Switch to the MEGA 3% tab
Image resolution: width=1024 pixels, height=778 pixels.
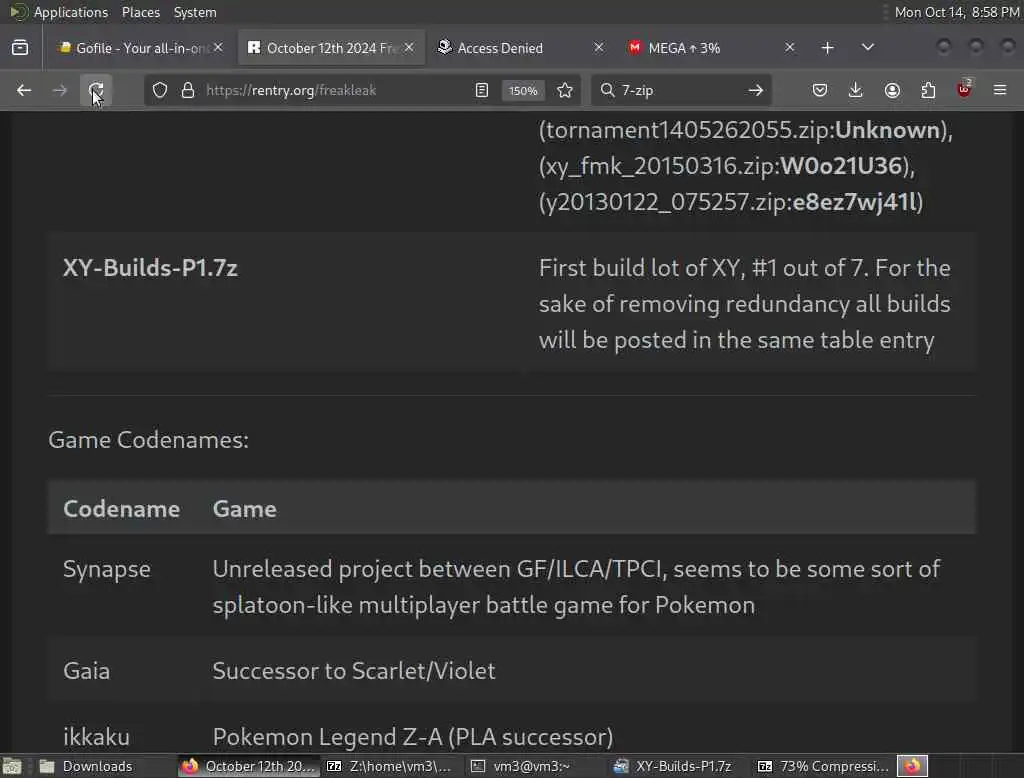711,48
